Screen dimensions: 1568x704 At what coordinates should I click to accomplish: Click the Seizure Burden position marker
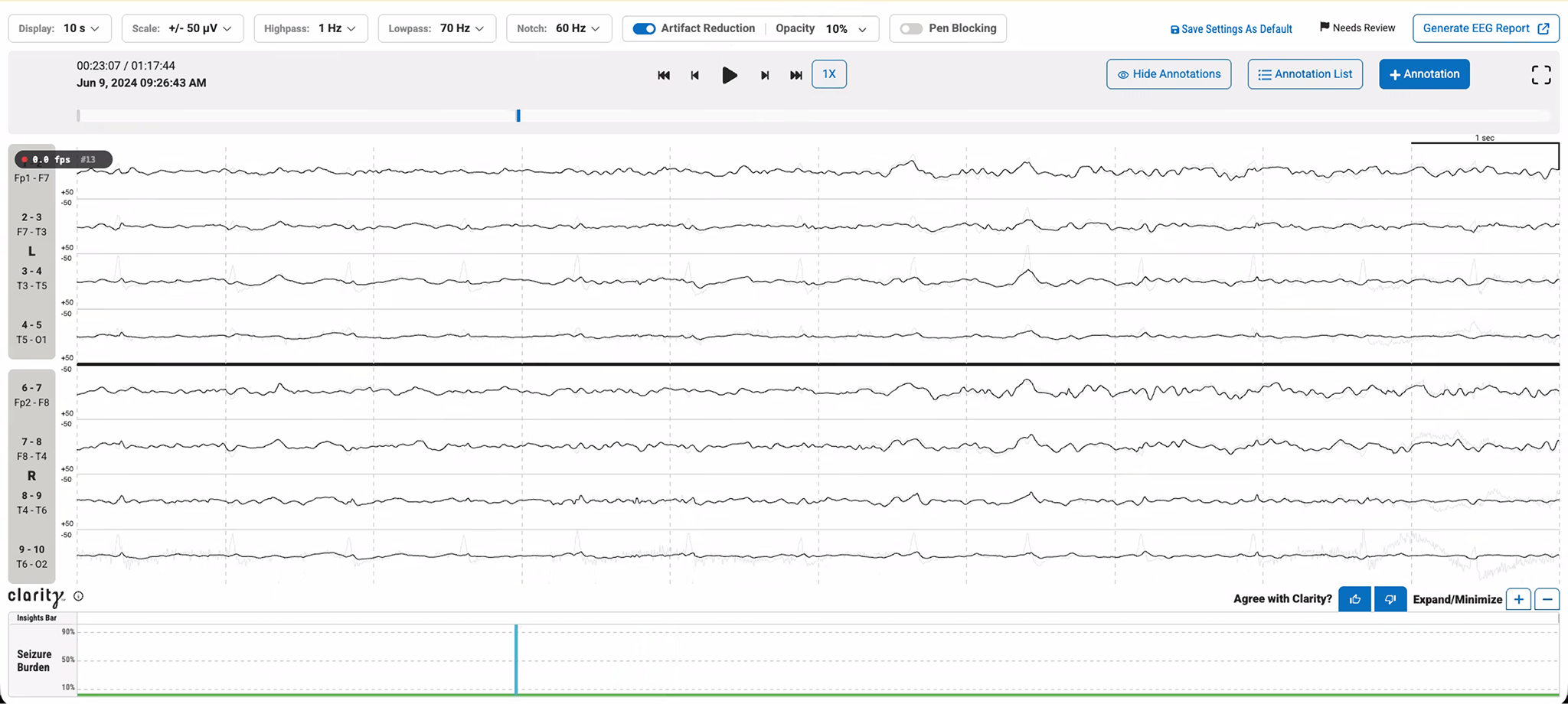516,660
